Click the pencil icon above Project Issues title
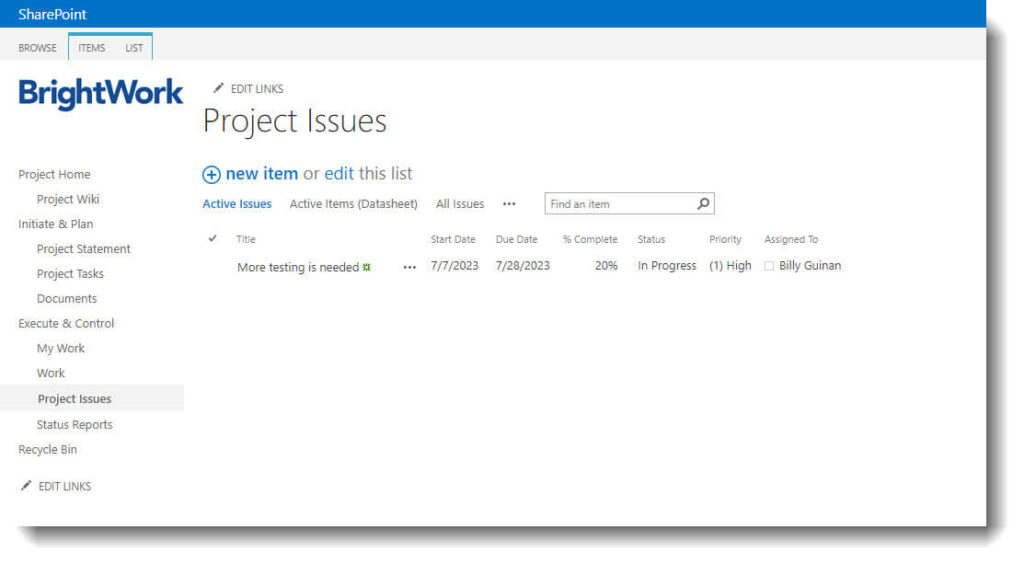The height and width of the screenshot is (564, 1024). click(x=219, y=89)
